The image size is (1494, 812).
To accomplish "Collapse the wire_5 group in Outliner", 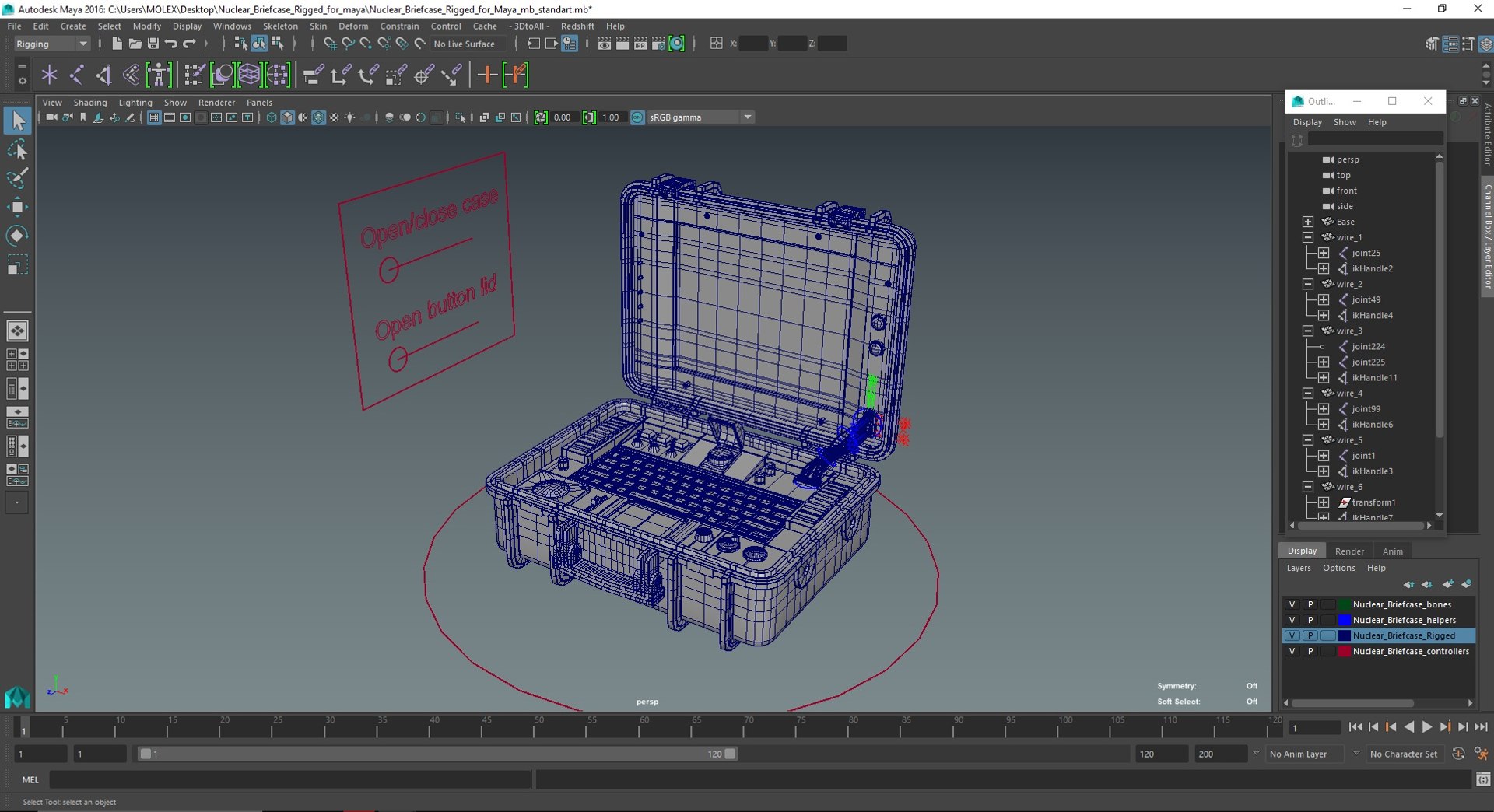I will 1308,440.
